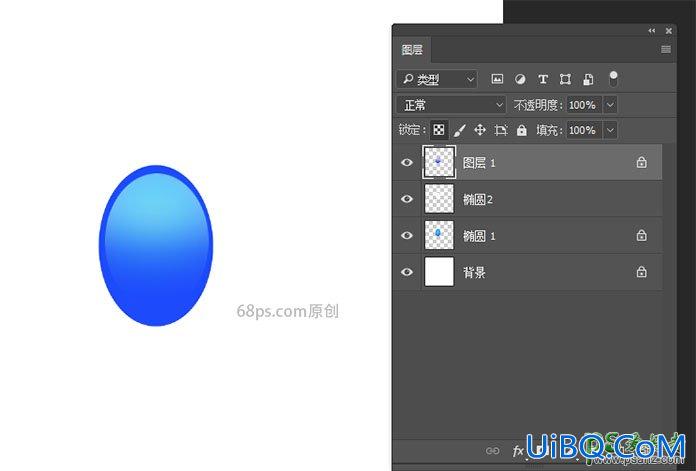Viewport: 696px width, 471px height.
Task: Click the 椭圆2 layer name
Action: point(478,200)
